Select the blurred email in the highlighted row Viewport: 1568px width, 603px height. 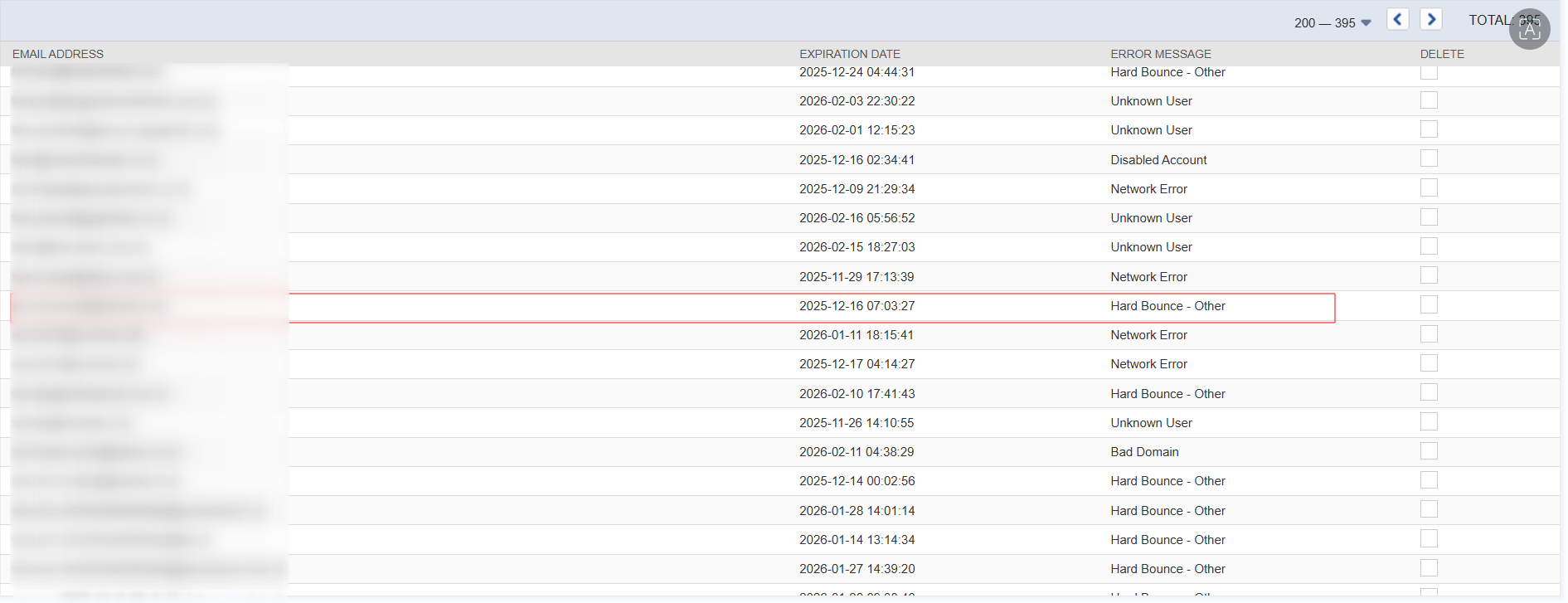90,307
